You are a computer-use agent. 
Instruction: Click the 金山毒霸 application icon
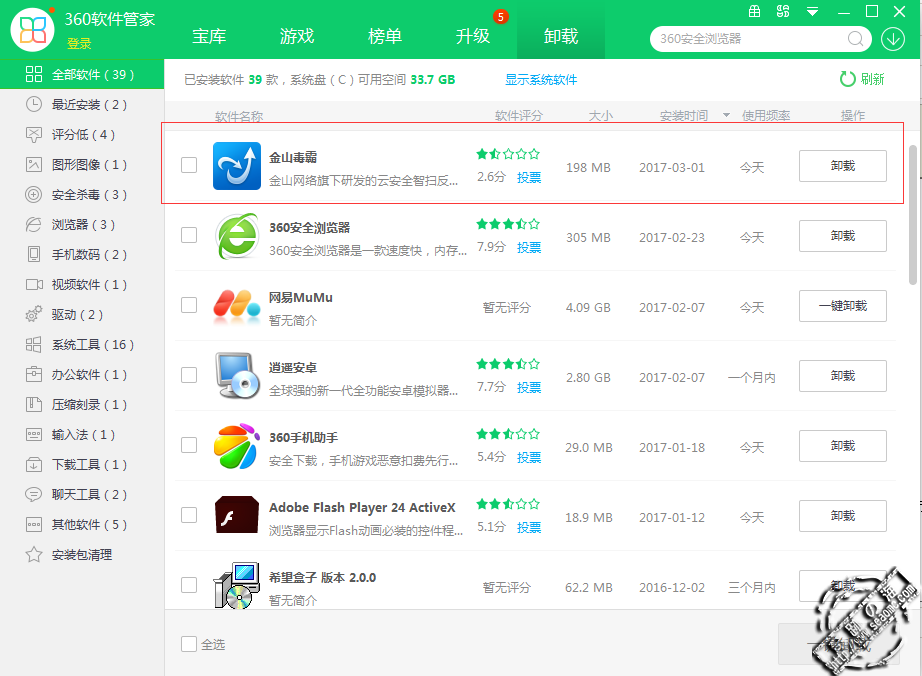[236, 166]
